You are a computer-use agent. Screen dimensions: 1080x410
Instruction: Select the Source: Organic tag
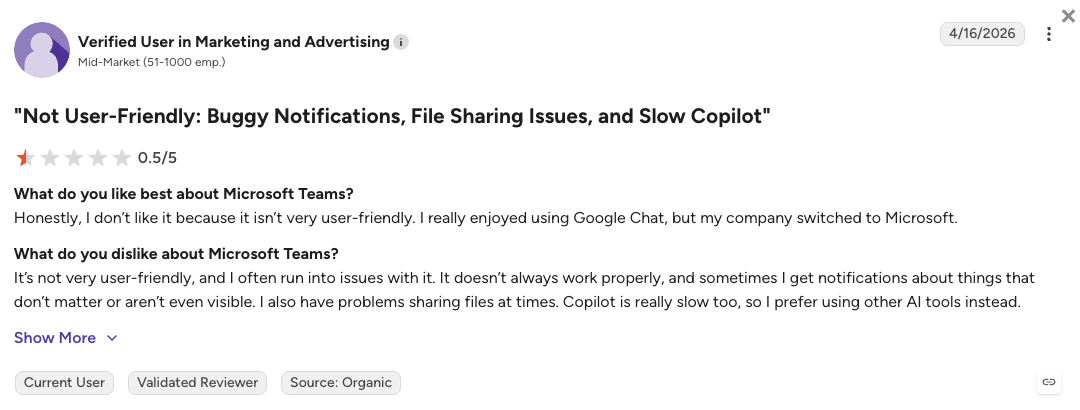point(341,382)
